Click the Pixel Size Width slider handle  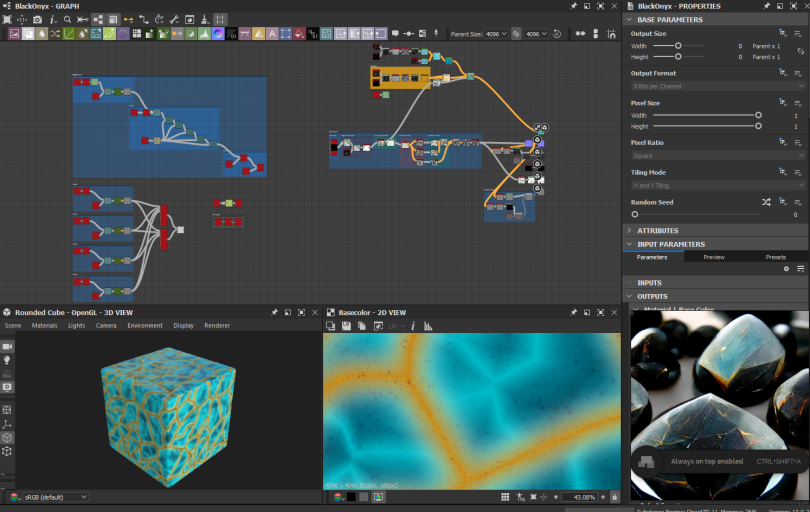(758, 115)
